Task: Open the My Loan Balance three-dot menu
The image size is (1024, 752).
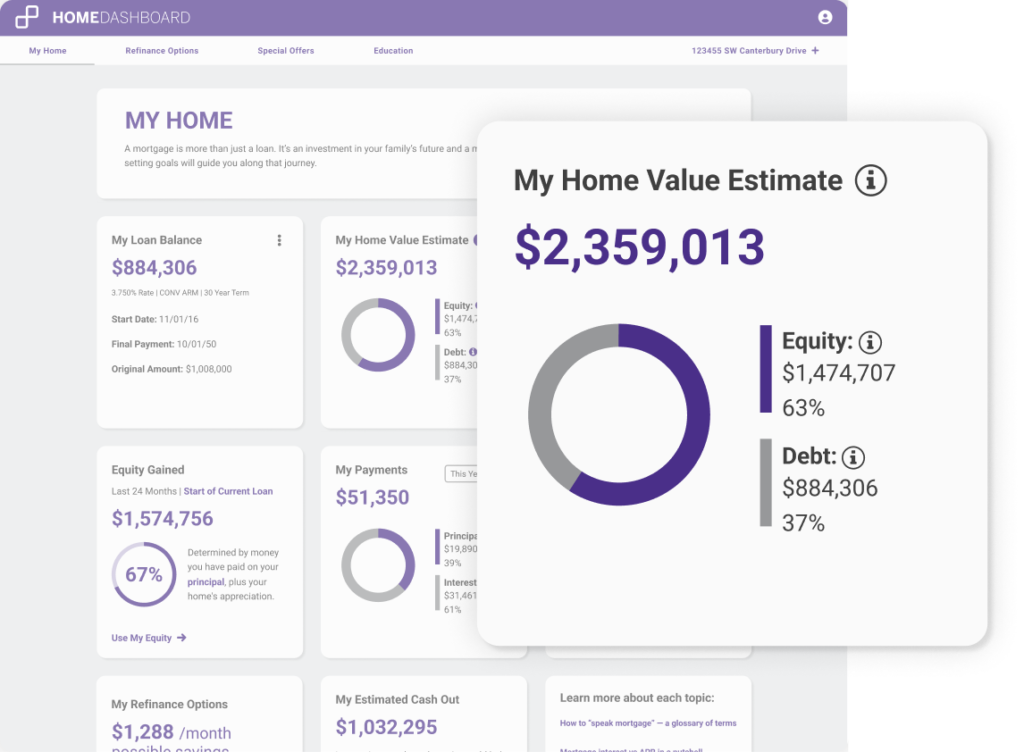Action: coord(280,240)
